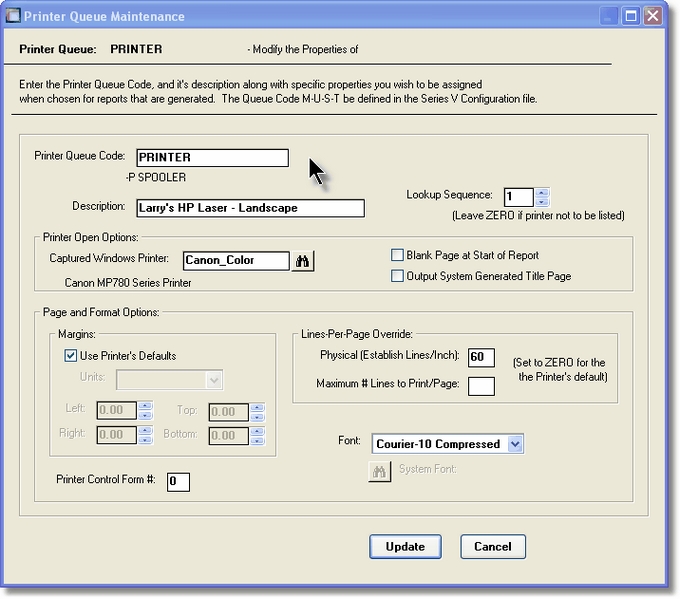Enable Blank Page at Start of Report
Image resolution: width=680 pixels, height=599 pixels.
(x=397, y=255)
